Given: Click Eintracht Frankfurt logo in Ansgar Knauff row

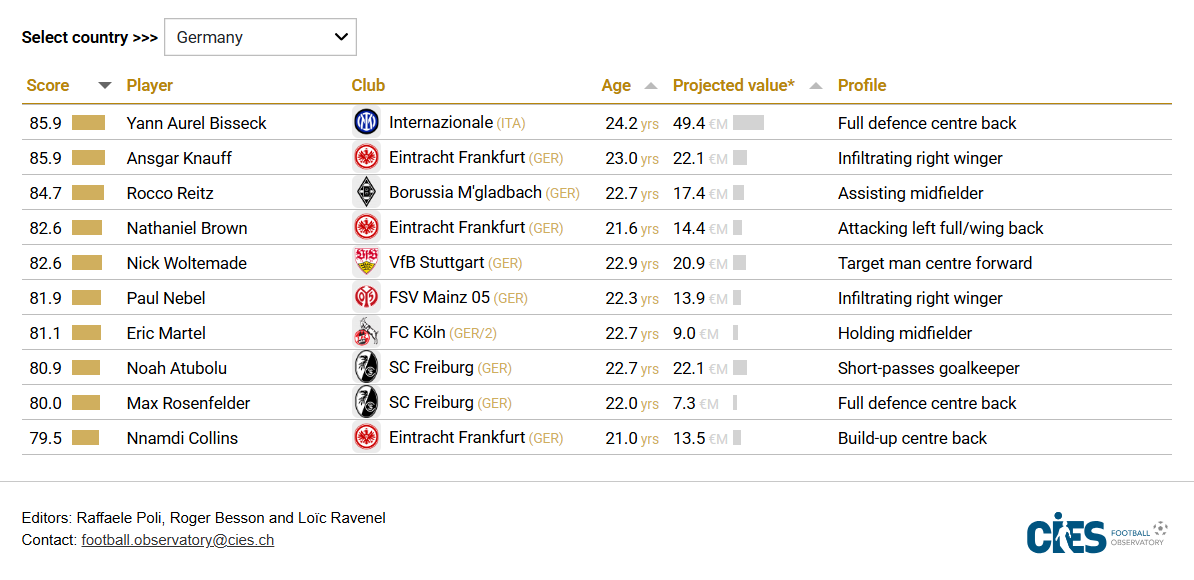Looking at the screenshot, I should coord(366,158).
